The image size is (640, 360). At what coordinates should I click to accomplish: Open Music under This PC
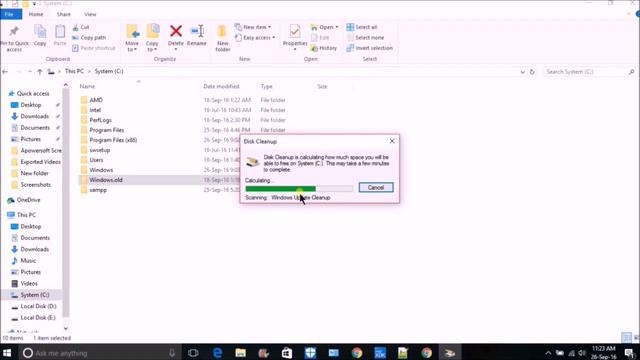point(28,260)
